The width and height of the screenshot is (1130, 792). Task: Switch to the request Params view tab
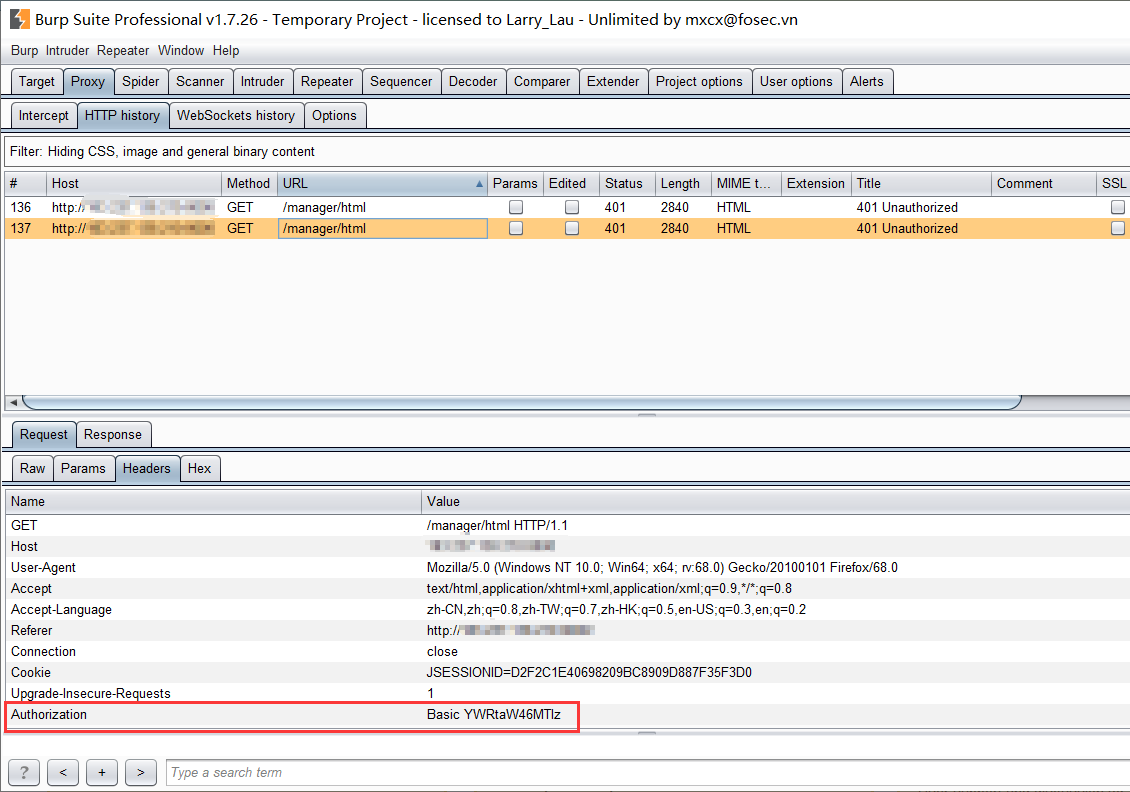pyautogui.click(x=84, y=468)
